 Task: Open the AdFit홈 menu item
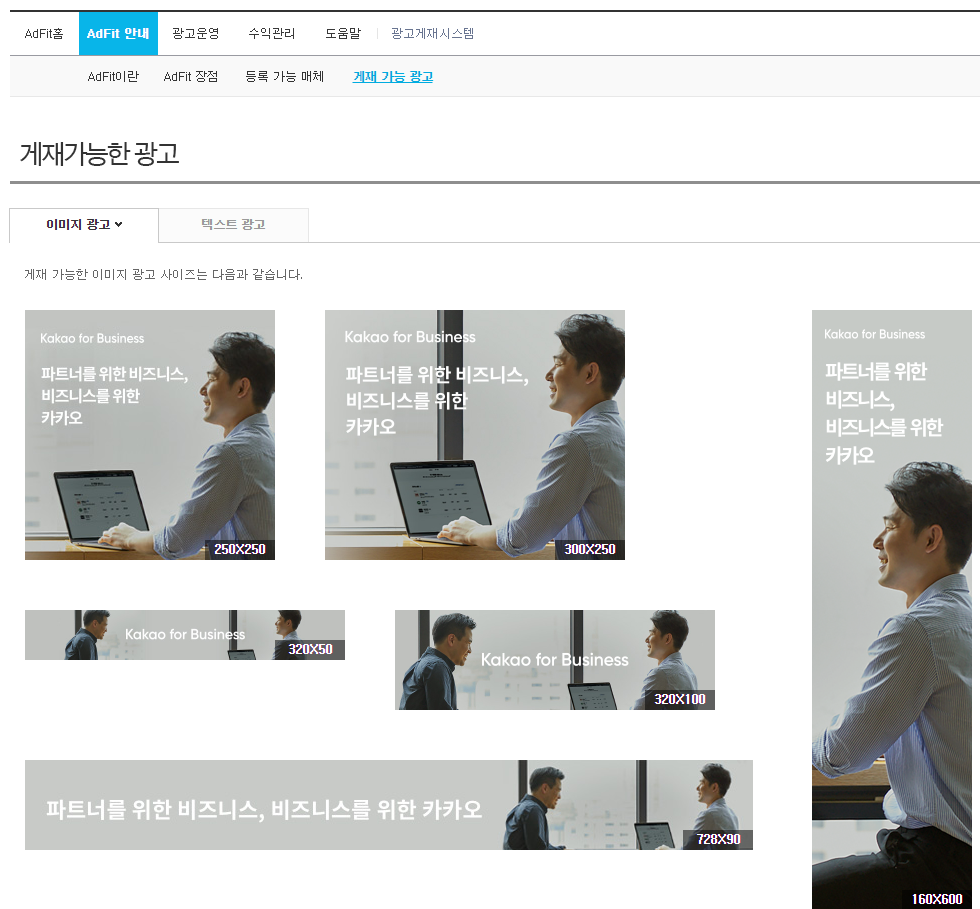click(44, 34)
